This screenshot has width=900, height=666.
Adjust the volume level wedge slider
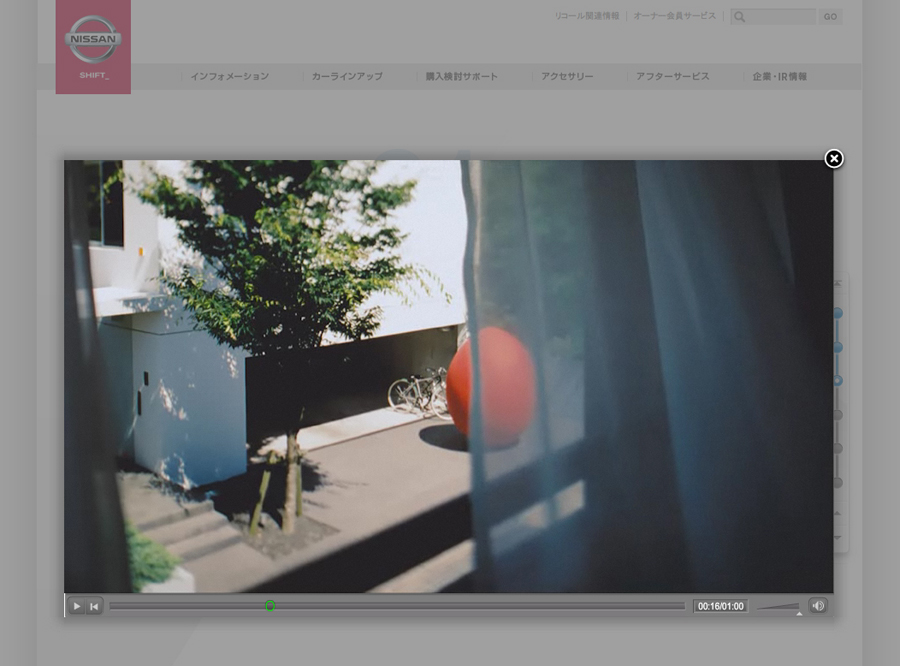pos(779,606)
